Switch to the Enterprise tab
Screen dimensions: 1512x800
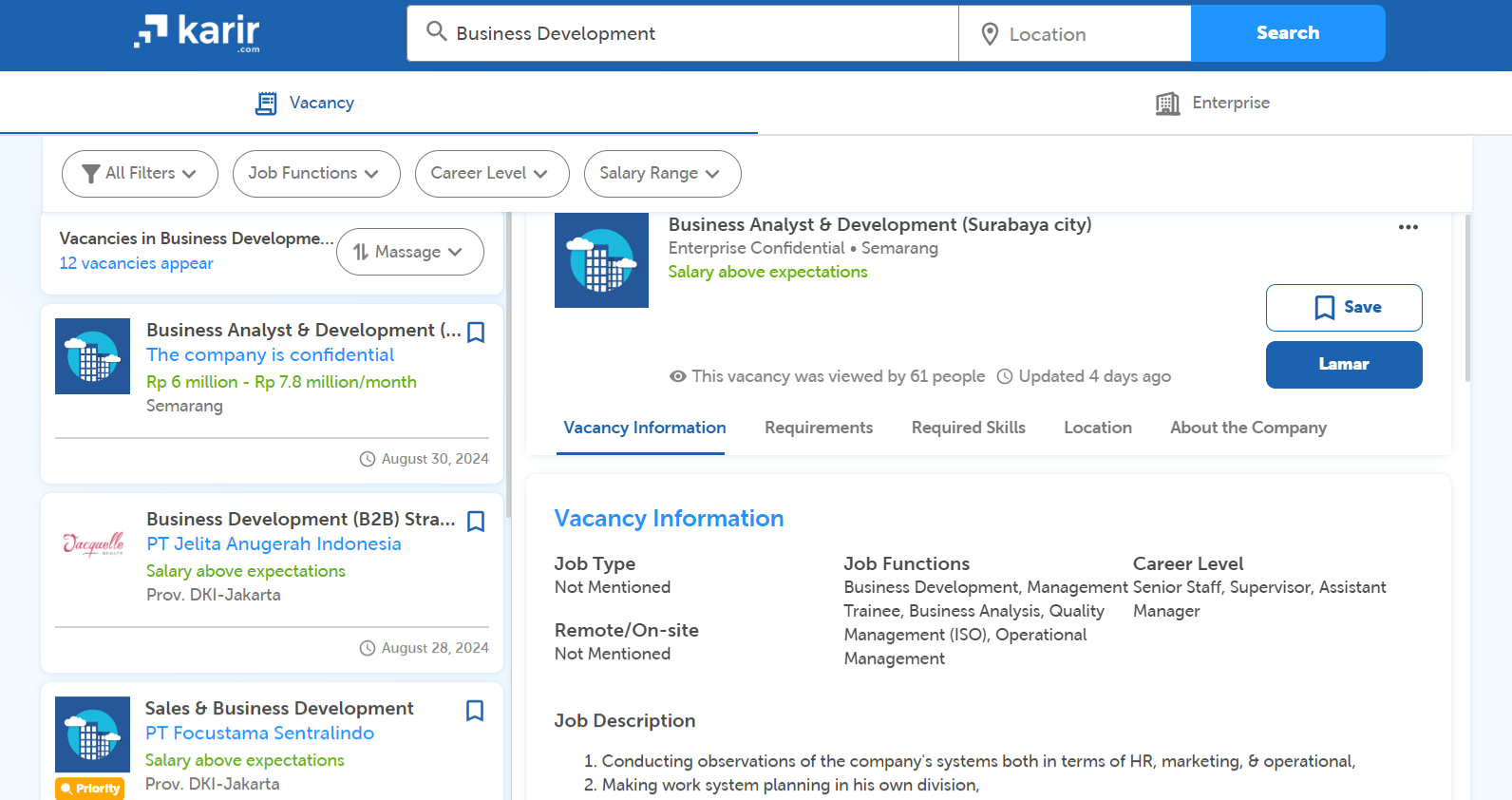1212,103
